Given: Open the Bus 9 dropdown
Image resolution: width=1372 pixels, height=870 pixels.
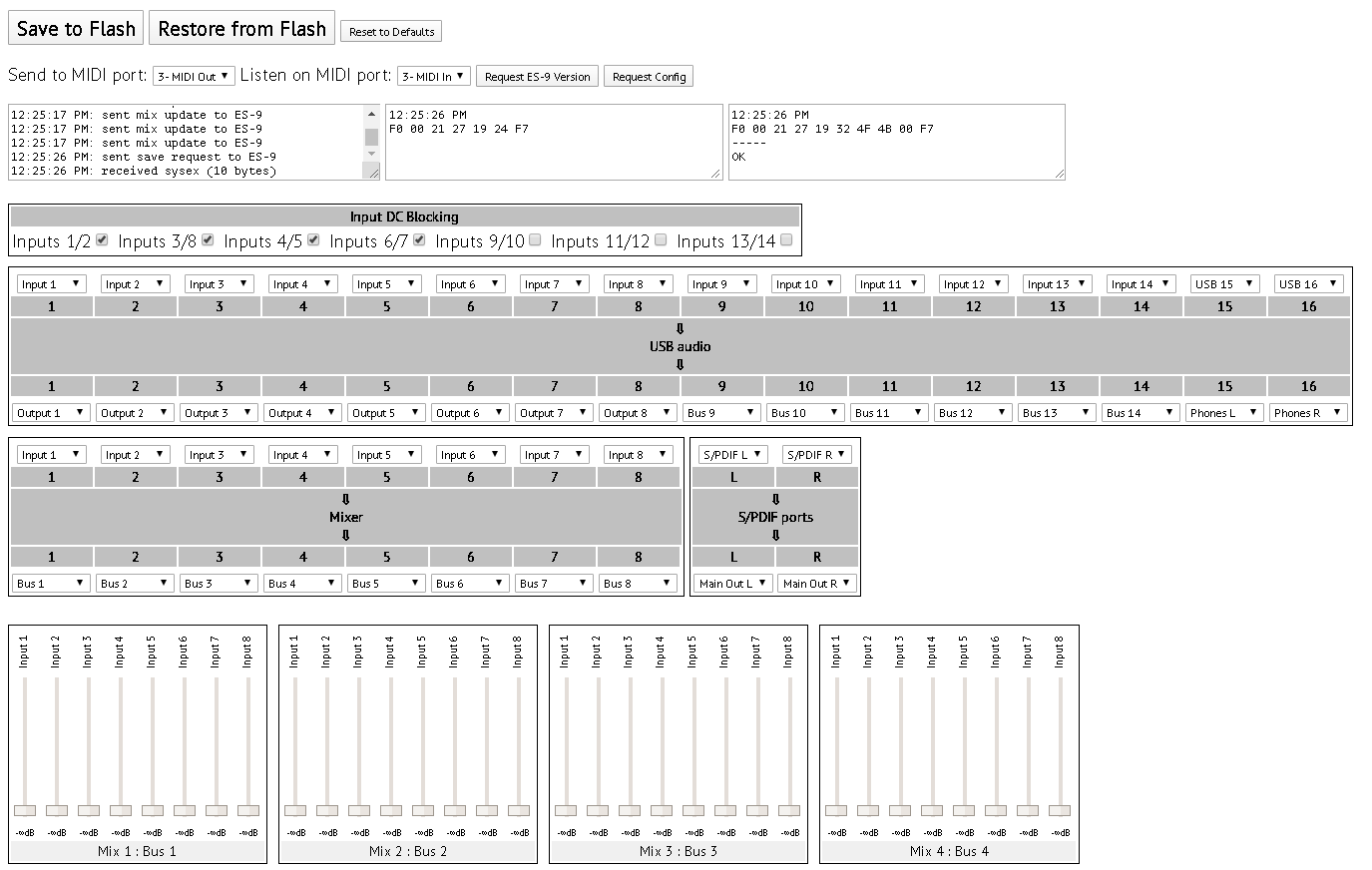Looking at the screenshot, I should [x=721, y=412].
